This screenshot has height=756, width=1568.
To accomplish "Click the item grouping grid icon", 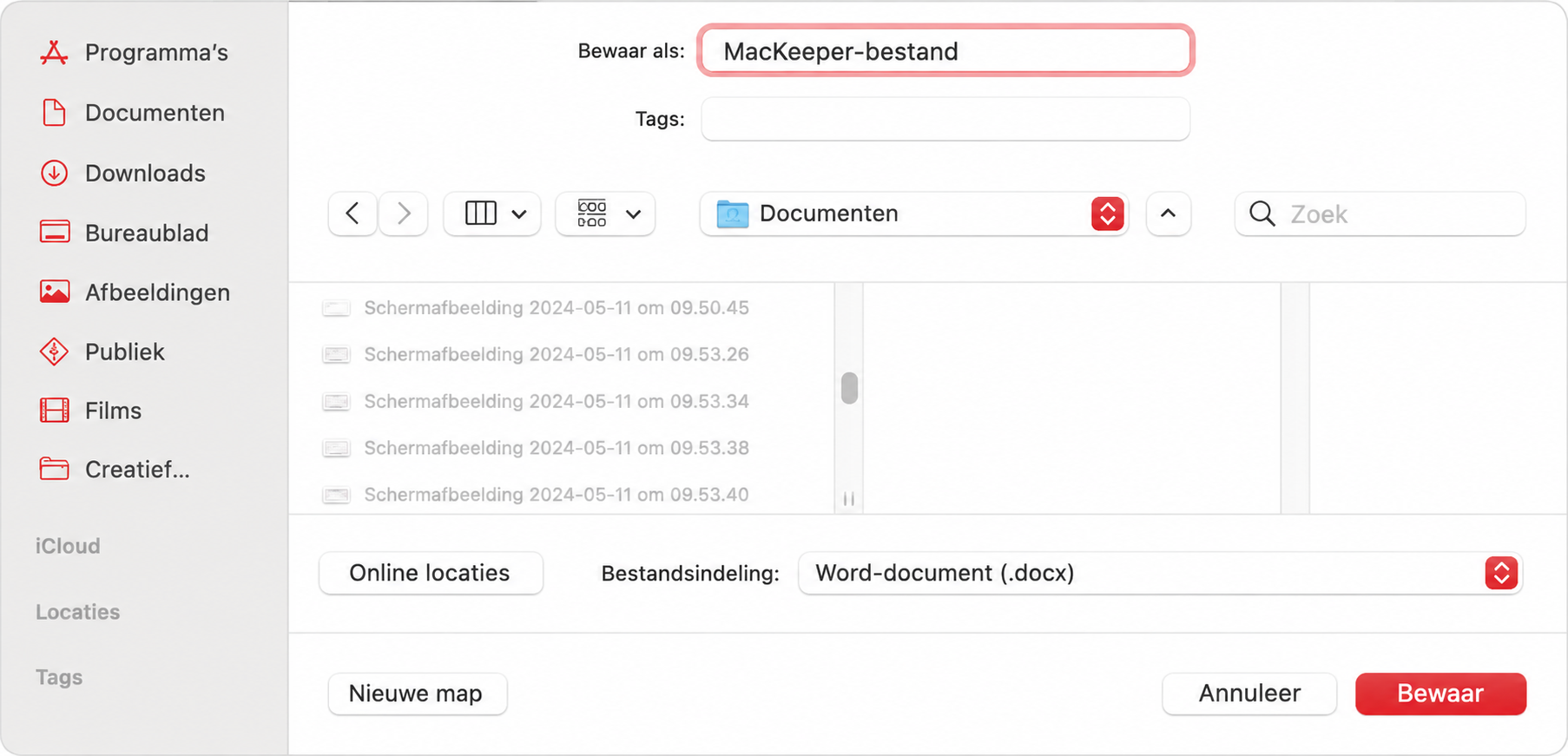I will tap(592, 214).
